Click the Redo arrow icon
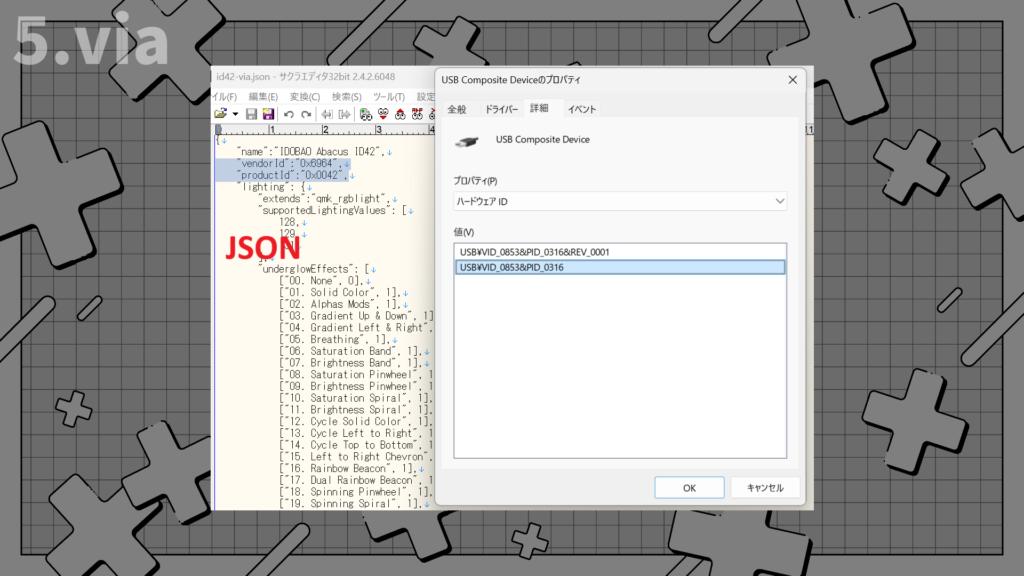 pos(304,114)
